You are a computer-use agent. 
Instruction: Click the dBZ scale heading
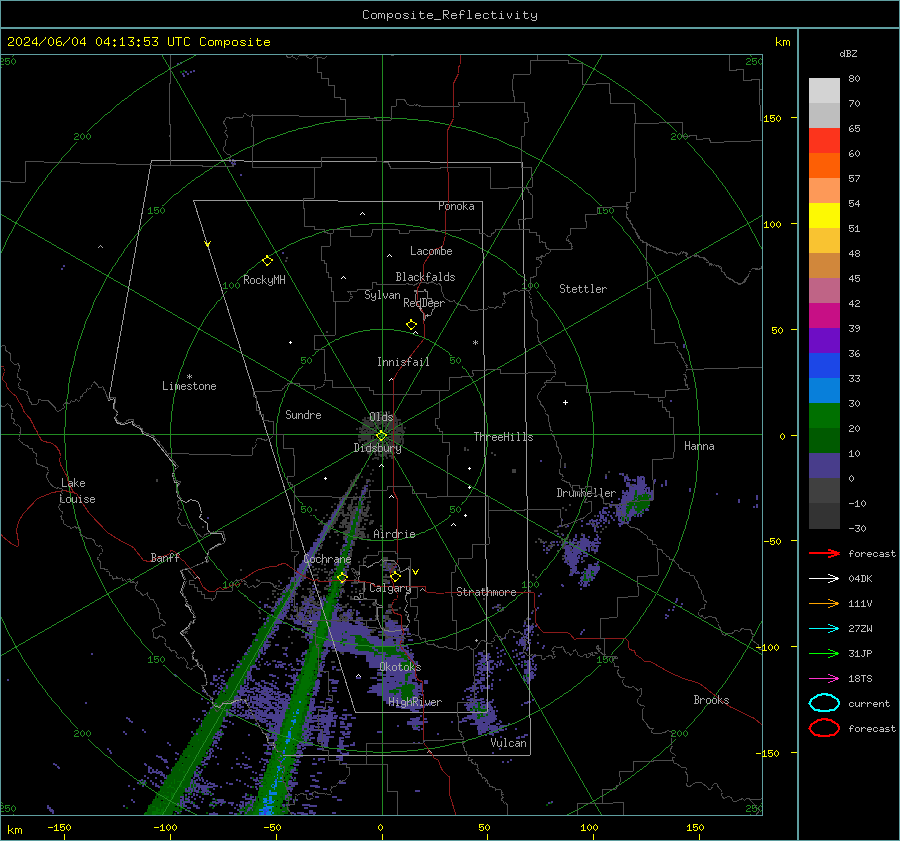848,53
